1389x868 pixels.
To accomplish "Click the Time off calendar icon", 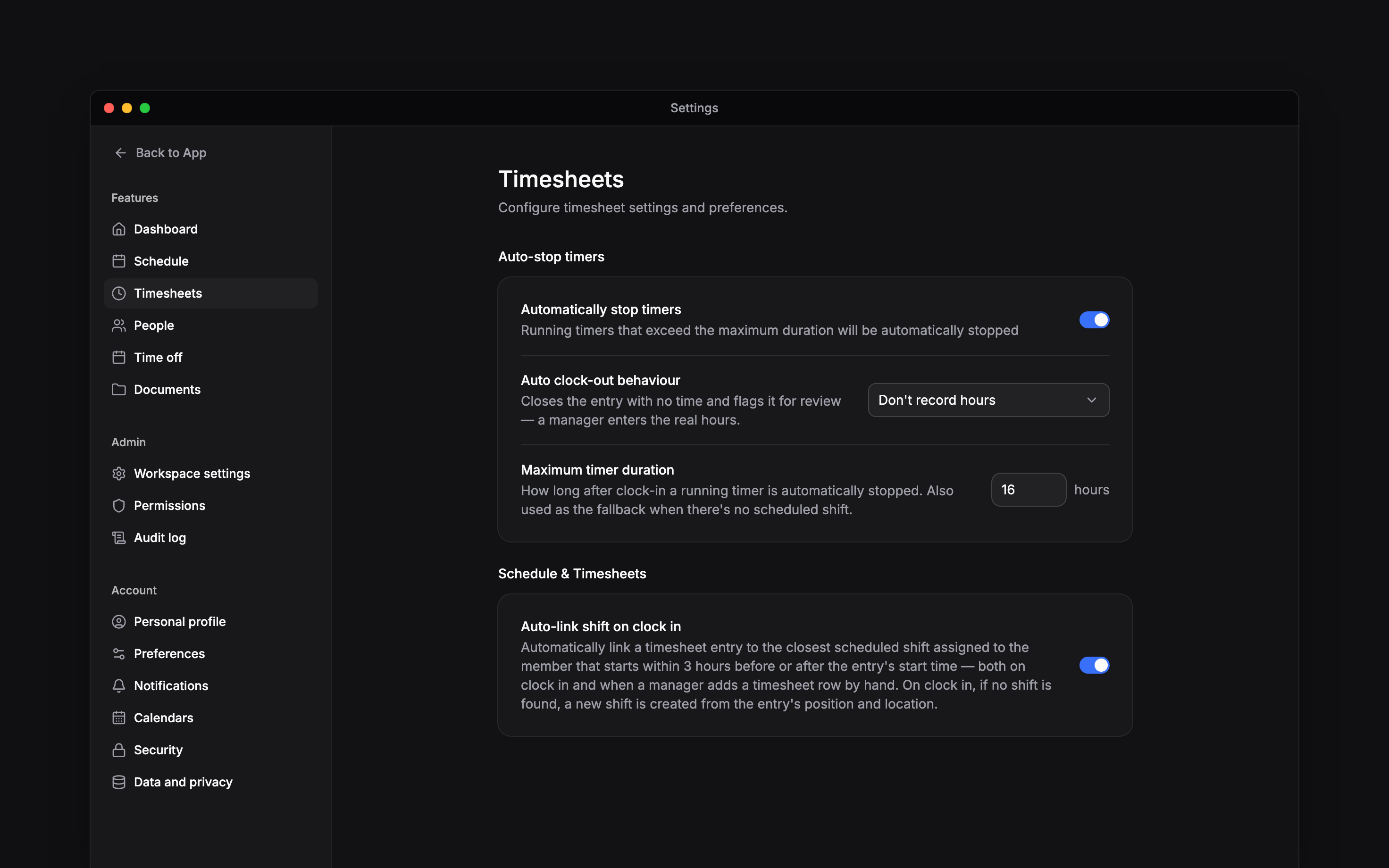I will (119, 358).
